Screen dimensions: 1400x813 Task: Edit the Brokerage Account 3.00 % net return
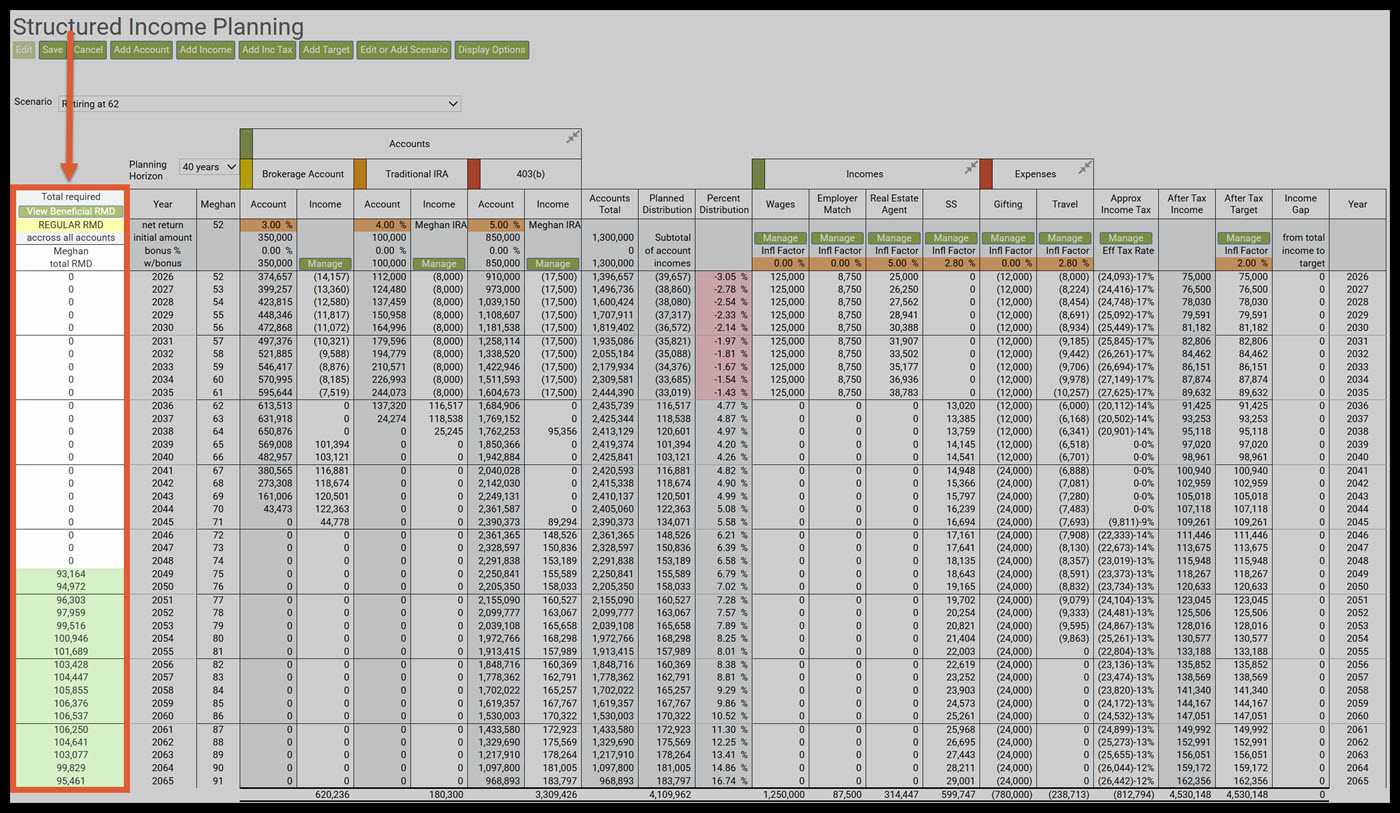pos(268,225)
